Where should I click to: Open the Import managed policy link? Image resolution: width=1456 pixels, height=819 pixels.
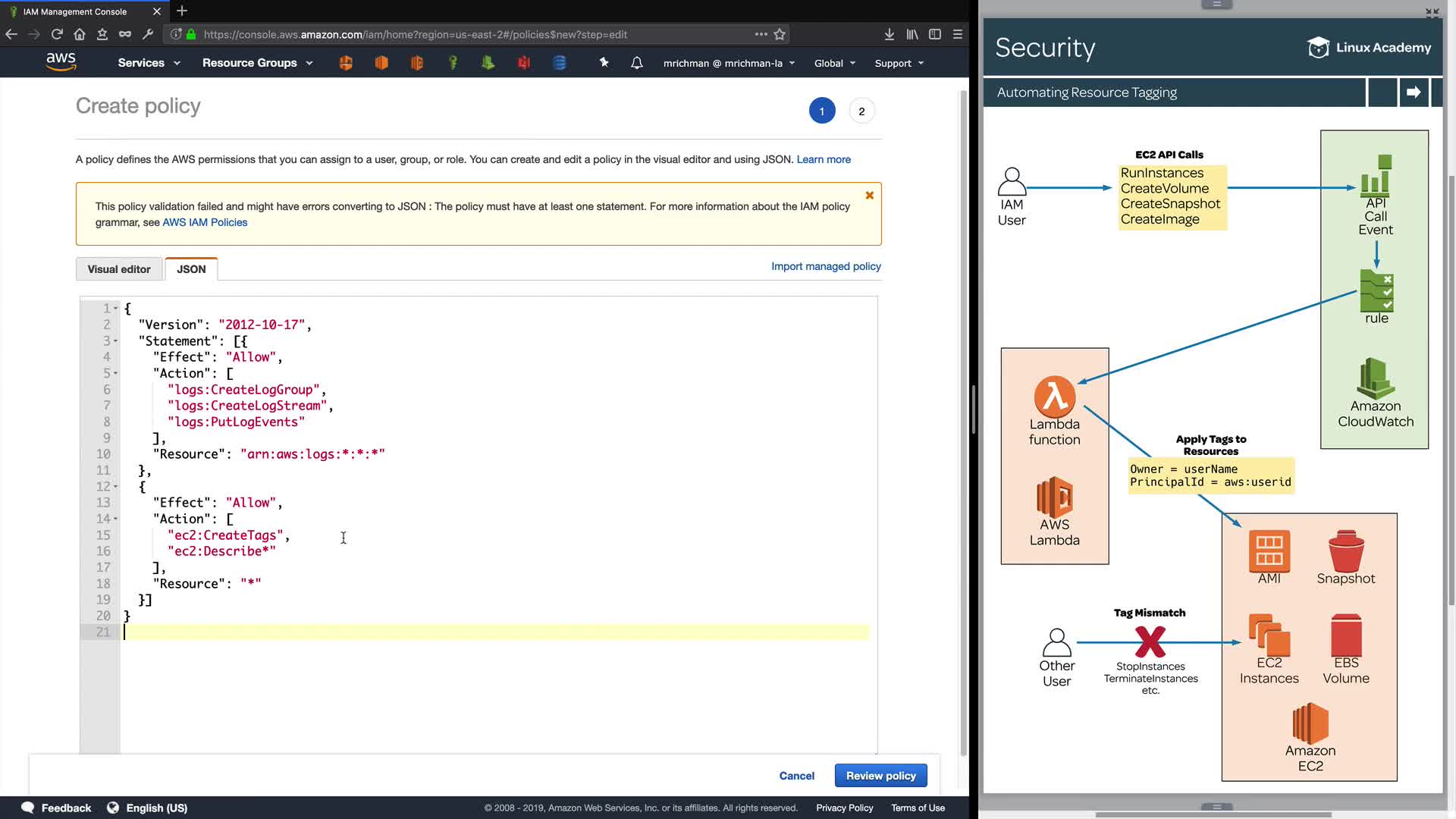point(826,266)
